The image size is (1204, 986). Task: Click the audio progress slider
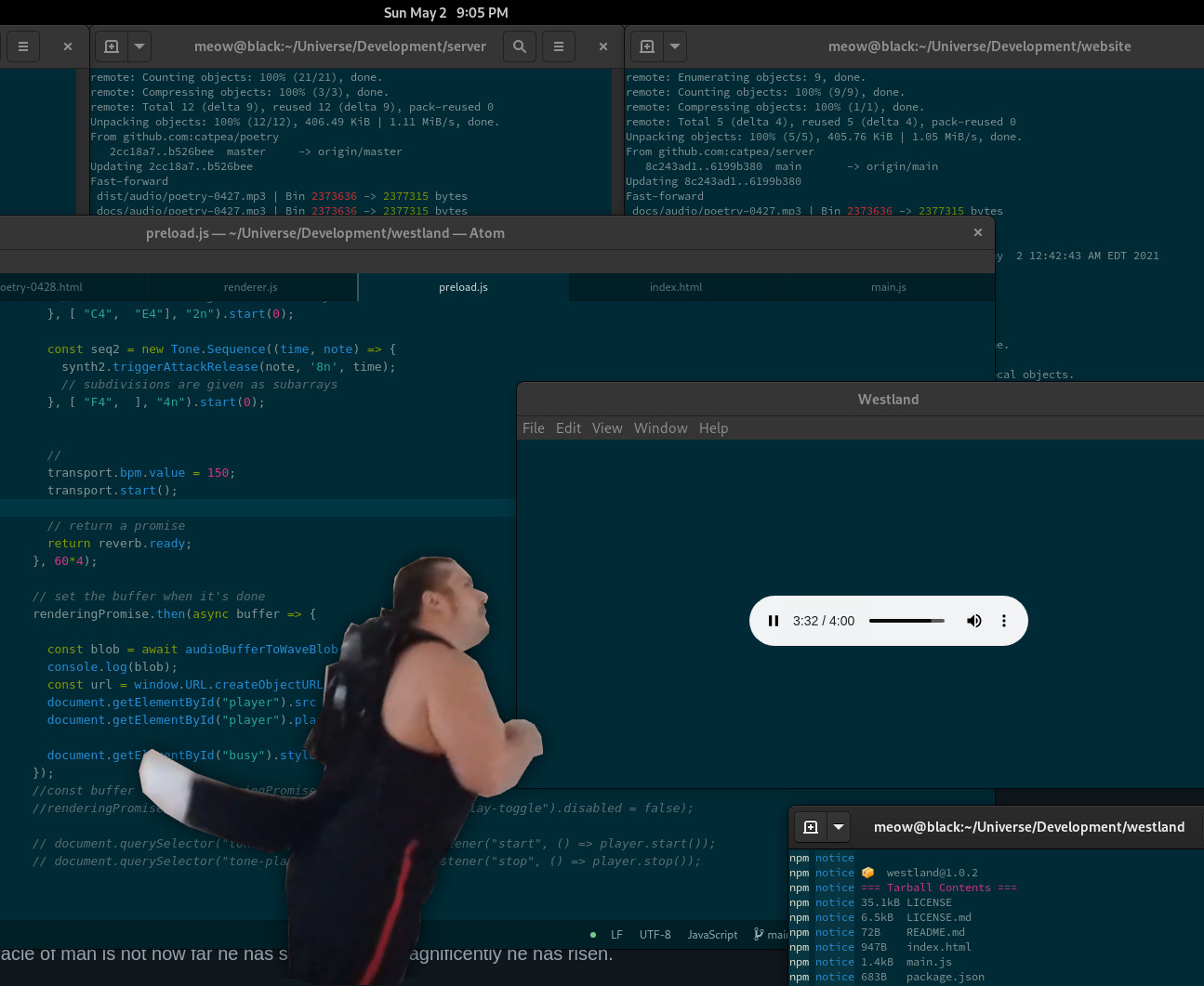906,621
